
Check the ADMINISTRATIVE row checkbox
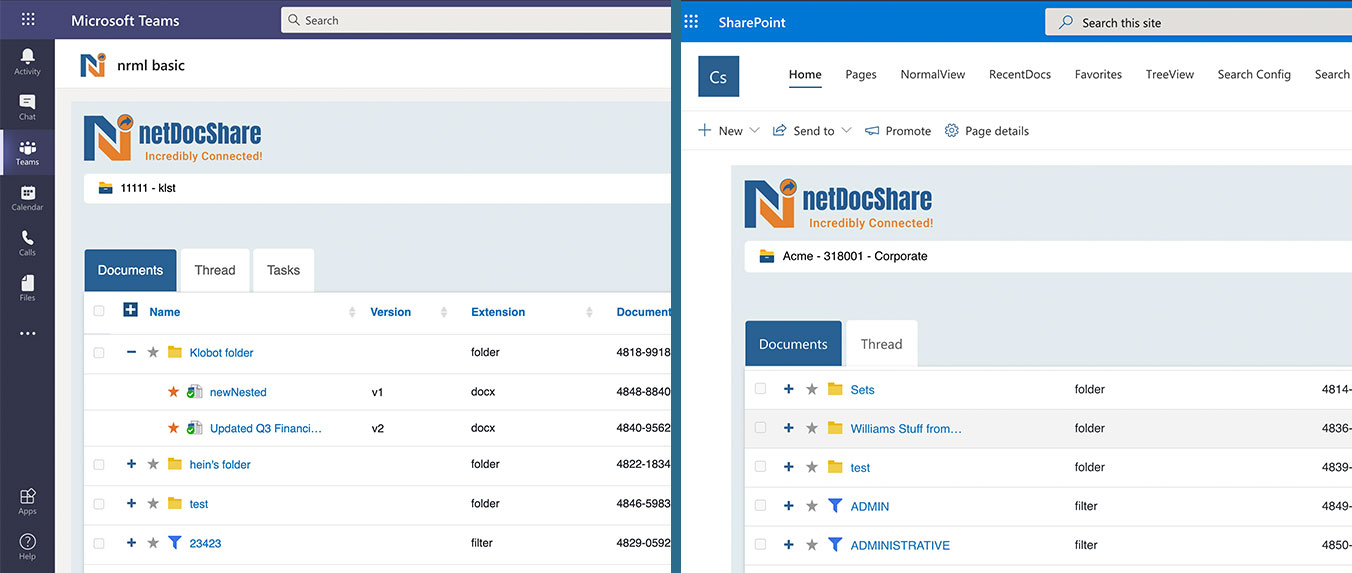760,545
